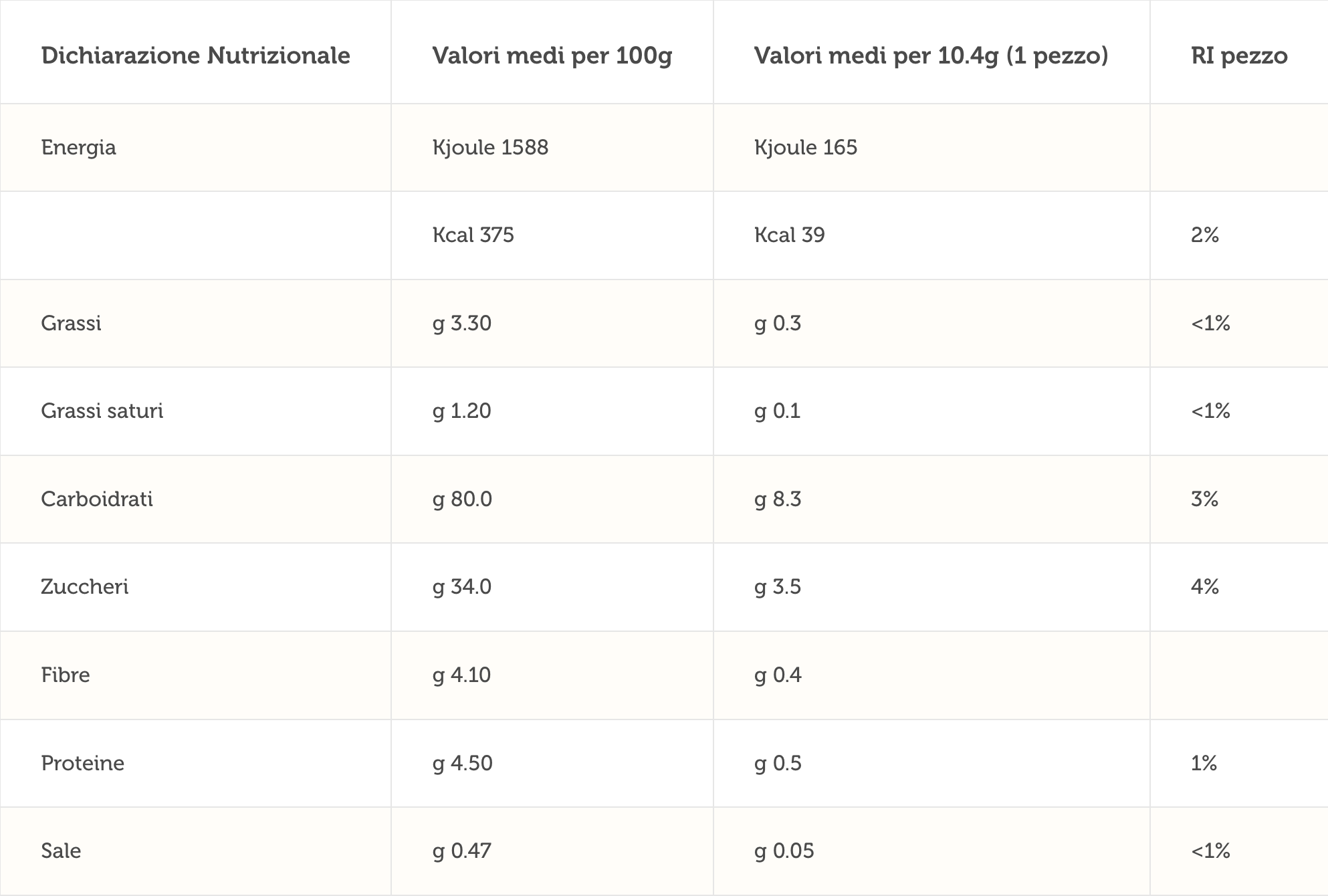Select the "Fibre" row label
1328x896 pixels.
click(x=65, y=675)
